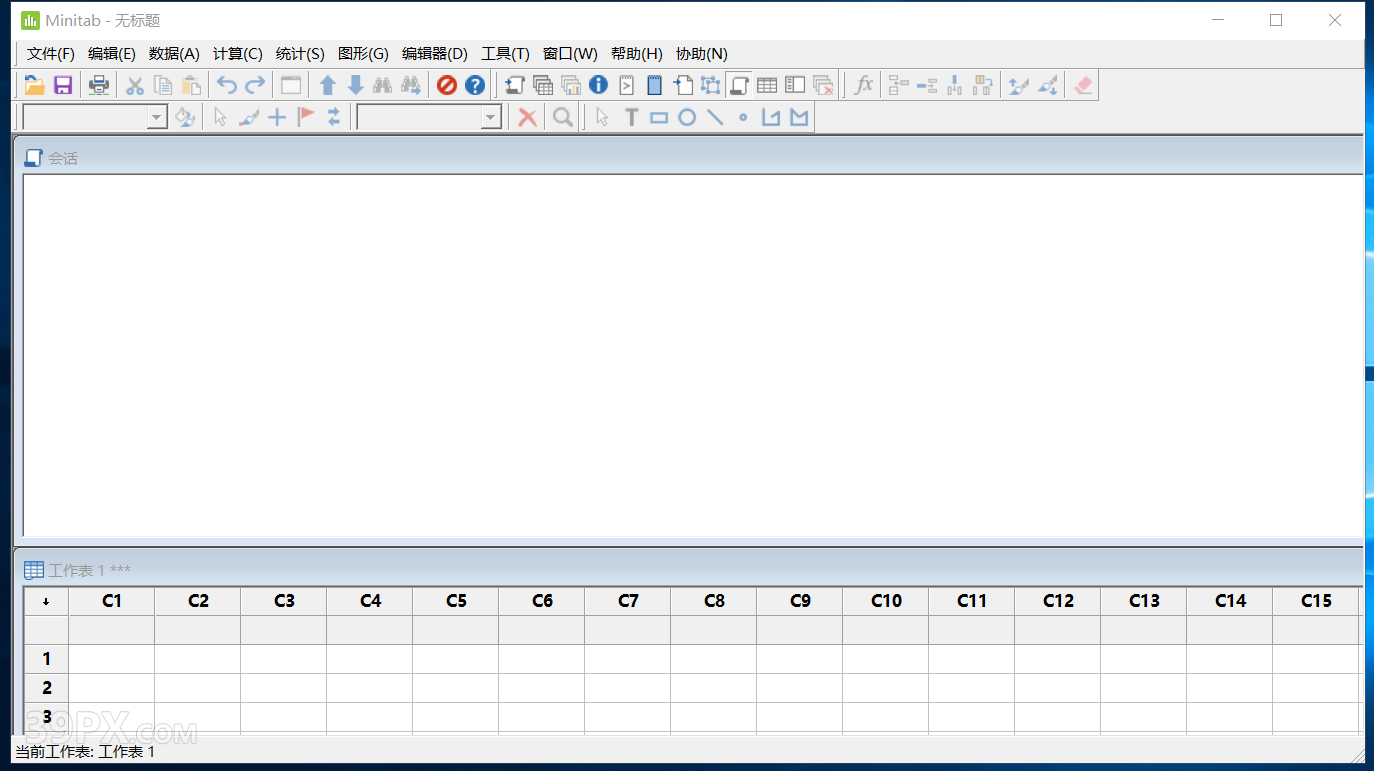Select the C15 column header
The width and height of the screenshot is (1374, 771).
tap(1316, 601)
